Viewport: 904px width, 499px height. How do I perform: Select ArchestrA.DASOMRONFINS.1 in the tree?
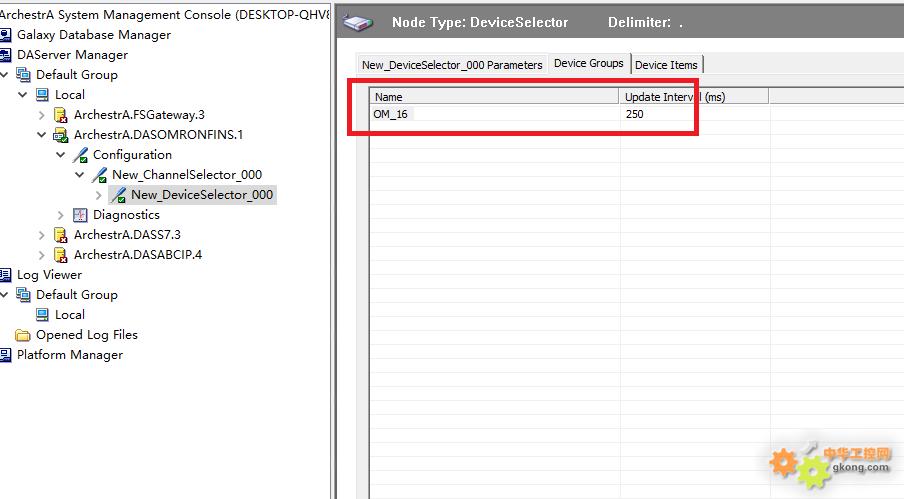click(x=159, y=135)
